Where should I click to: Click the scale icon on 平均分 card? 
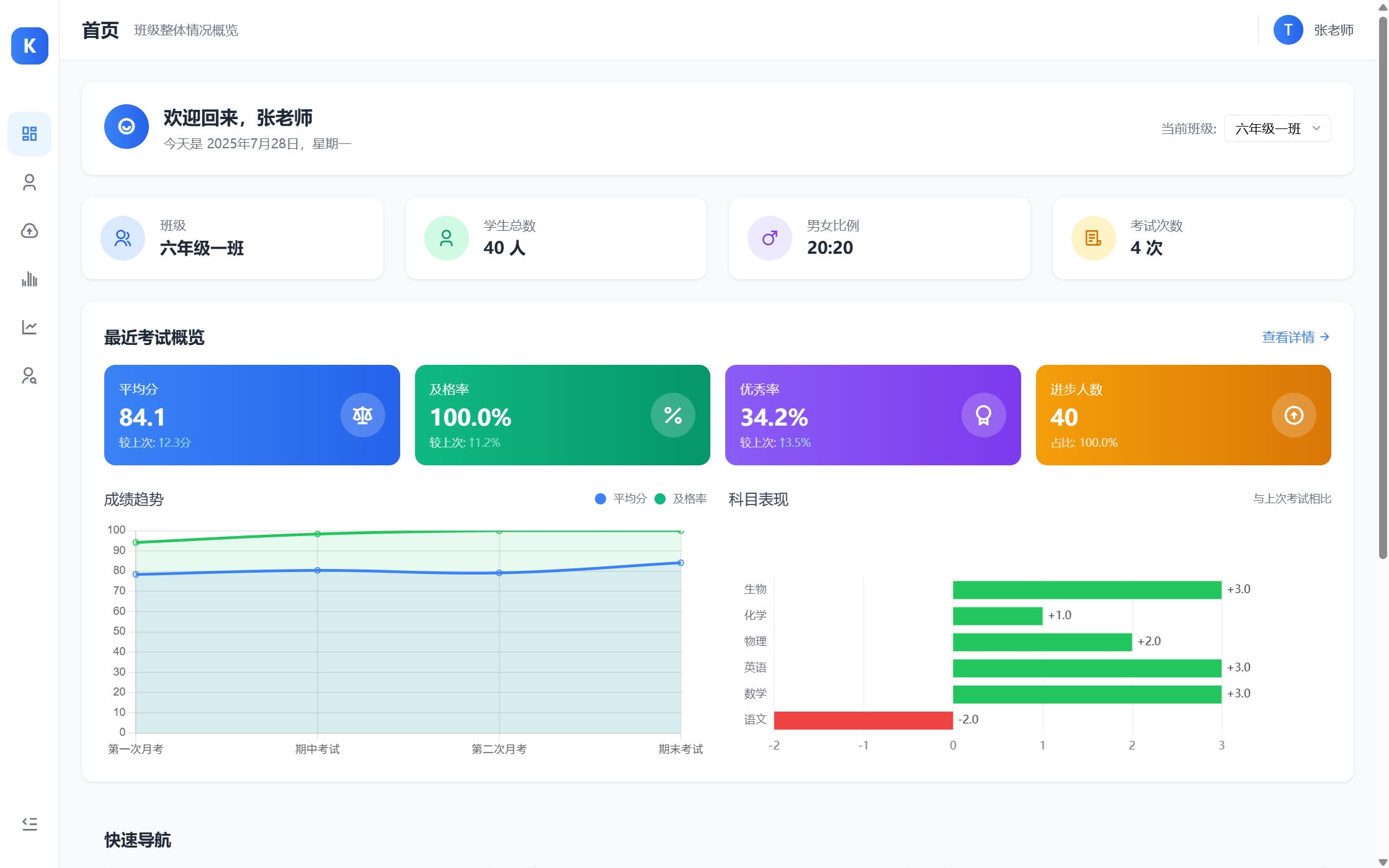point(362,415)
